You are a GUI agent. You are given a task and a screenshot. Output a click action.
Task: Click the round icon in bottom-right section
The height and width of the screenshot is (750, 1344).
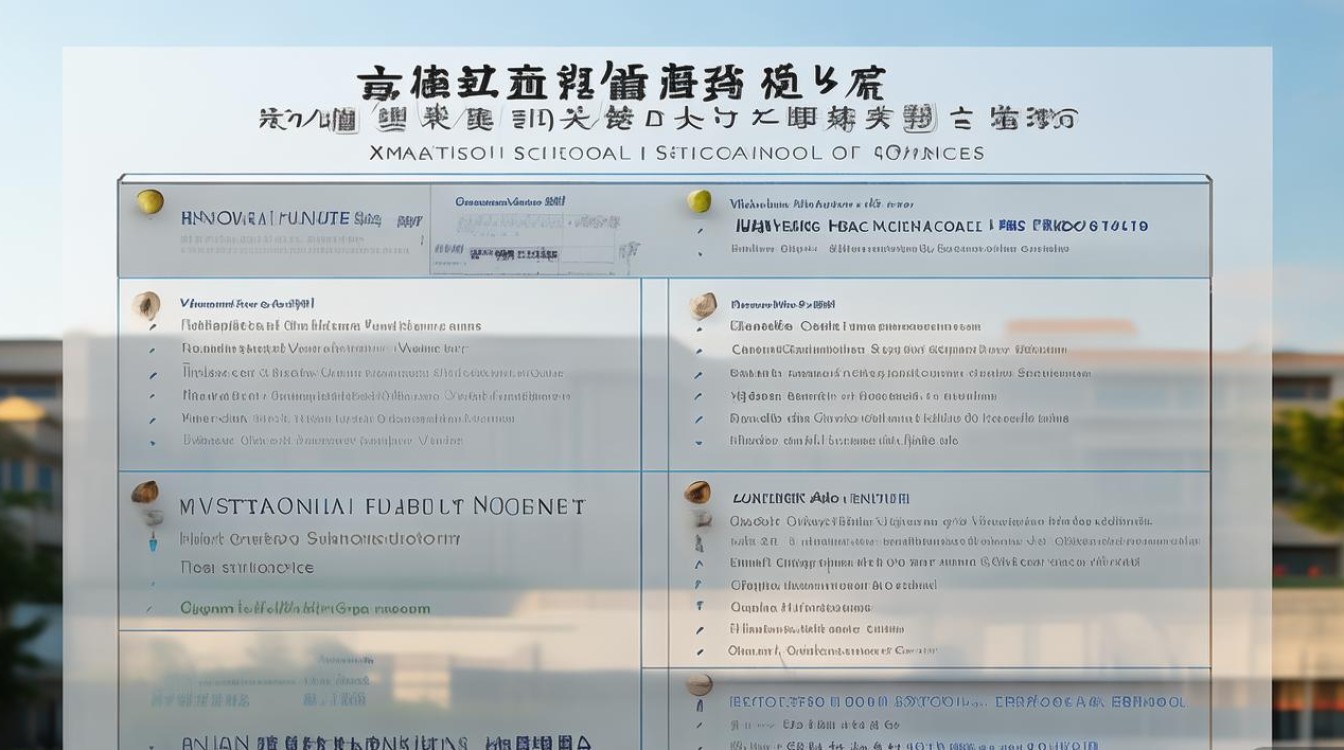coord(699,685)
